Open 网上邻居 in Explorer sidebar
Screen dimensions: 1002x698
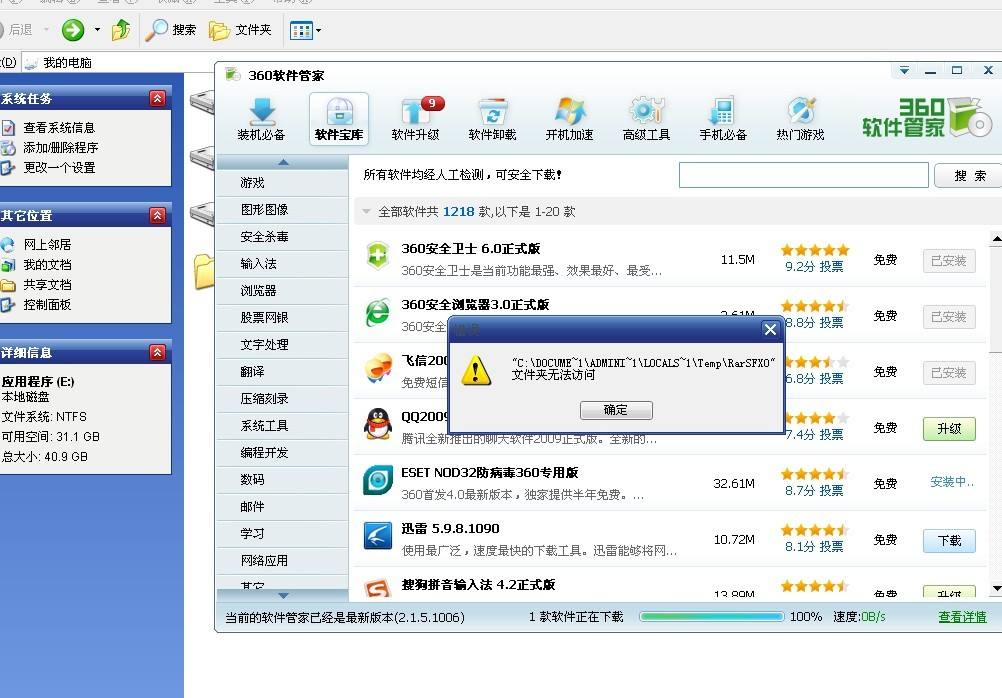click(x=47, y=244)
